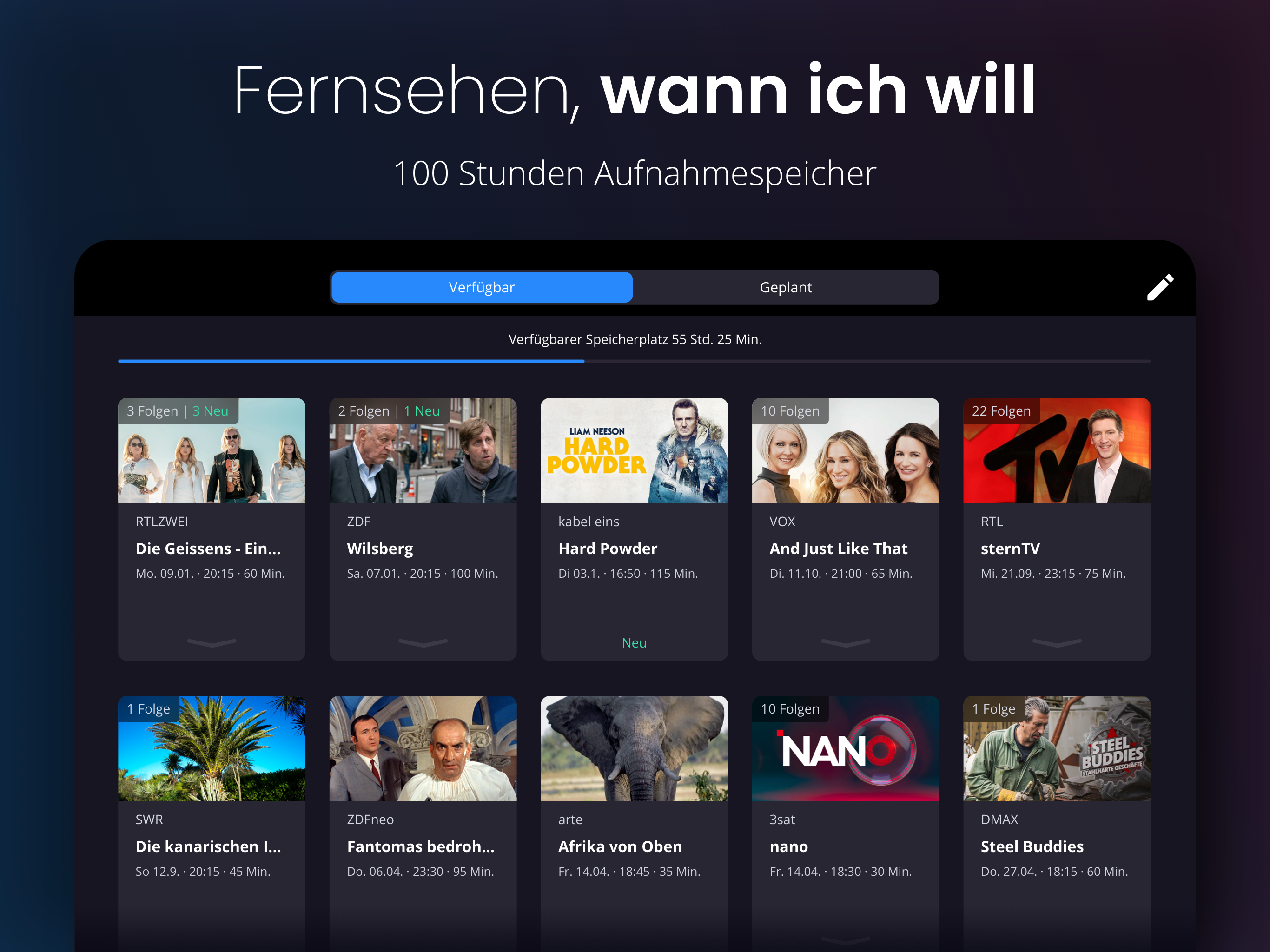Select the Wilsberg recording title

point(379,549)
